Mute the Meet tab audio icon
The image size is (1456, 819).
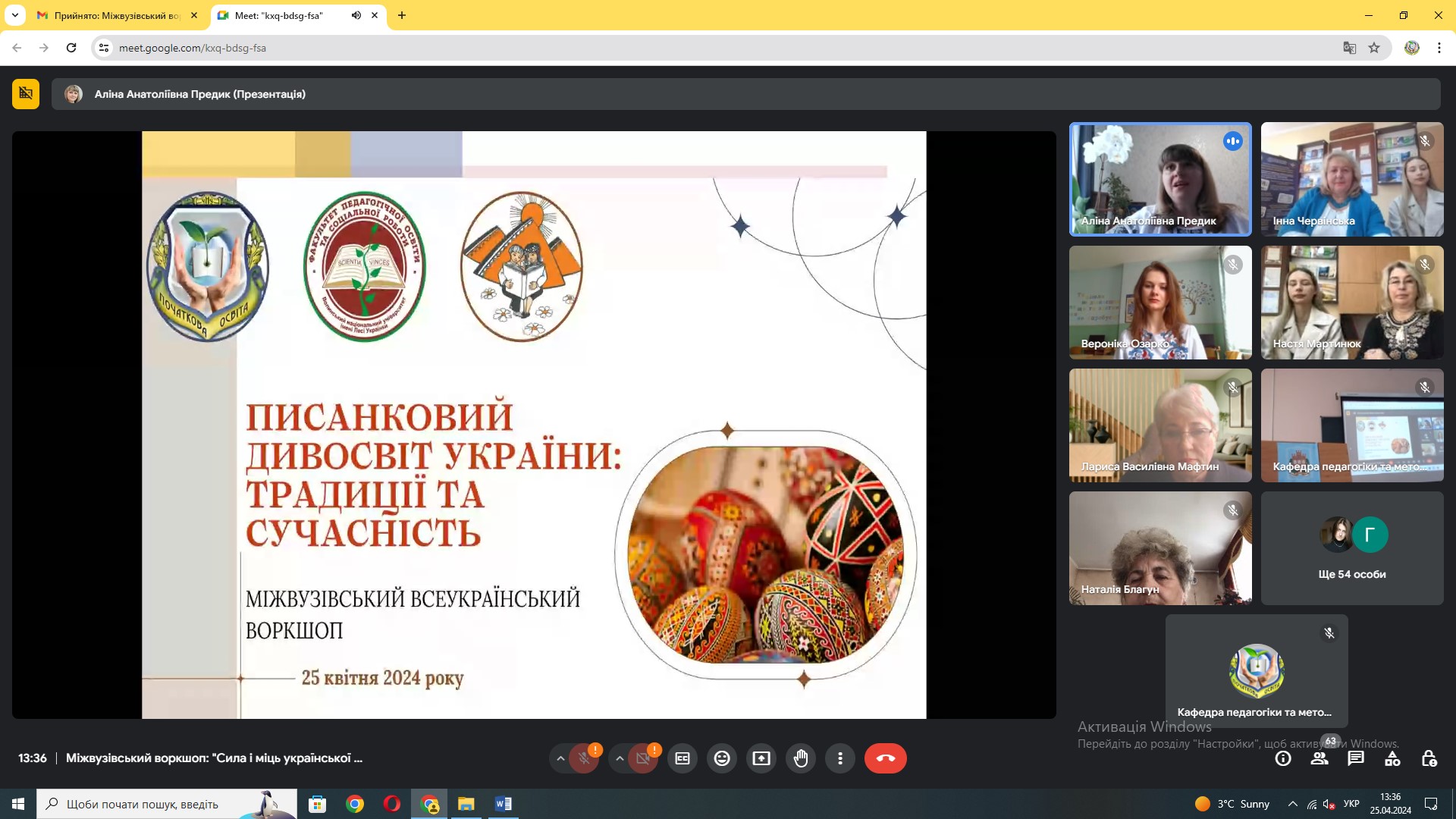tap(356, 15)
